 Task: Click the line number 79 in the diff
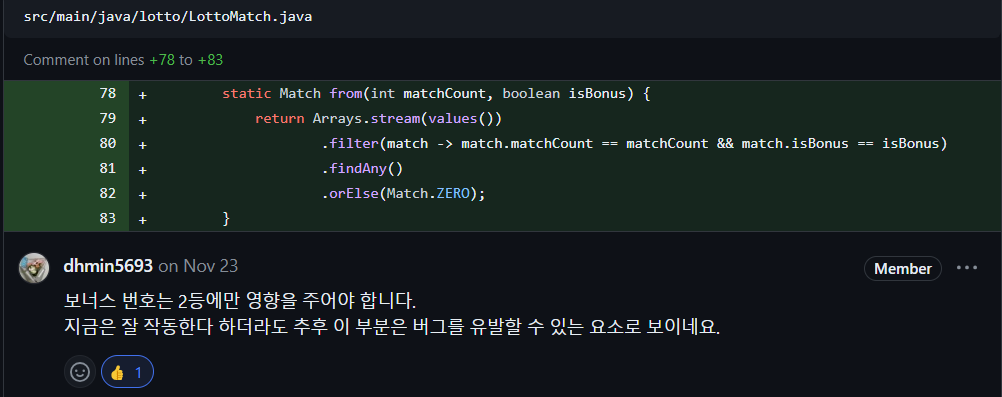coord(108,118)
